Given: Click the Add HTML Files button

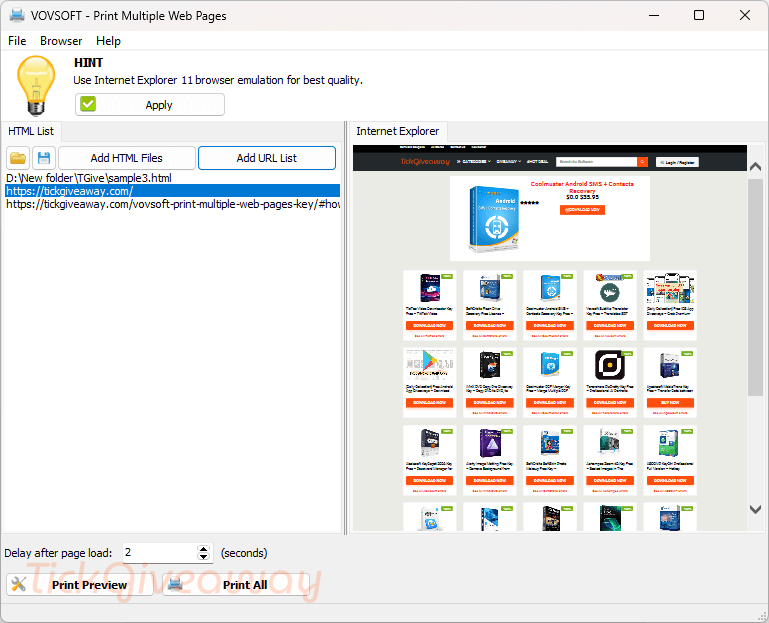Looking at the screenshot, I should pyautogui.click(x=127, y=158).
